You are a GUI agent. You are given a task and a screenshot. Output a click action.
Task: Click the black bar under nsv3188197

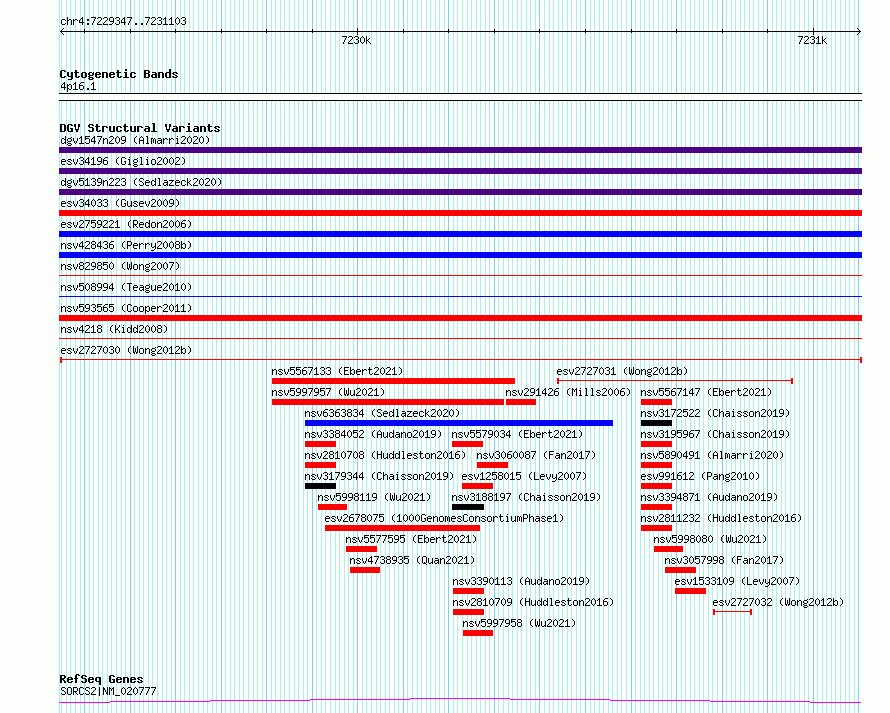pyautogui.click(x=468, y=507)
